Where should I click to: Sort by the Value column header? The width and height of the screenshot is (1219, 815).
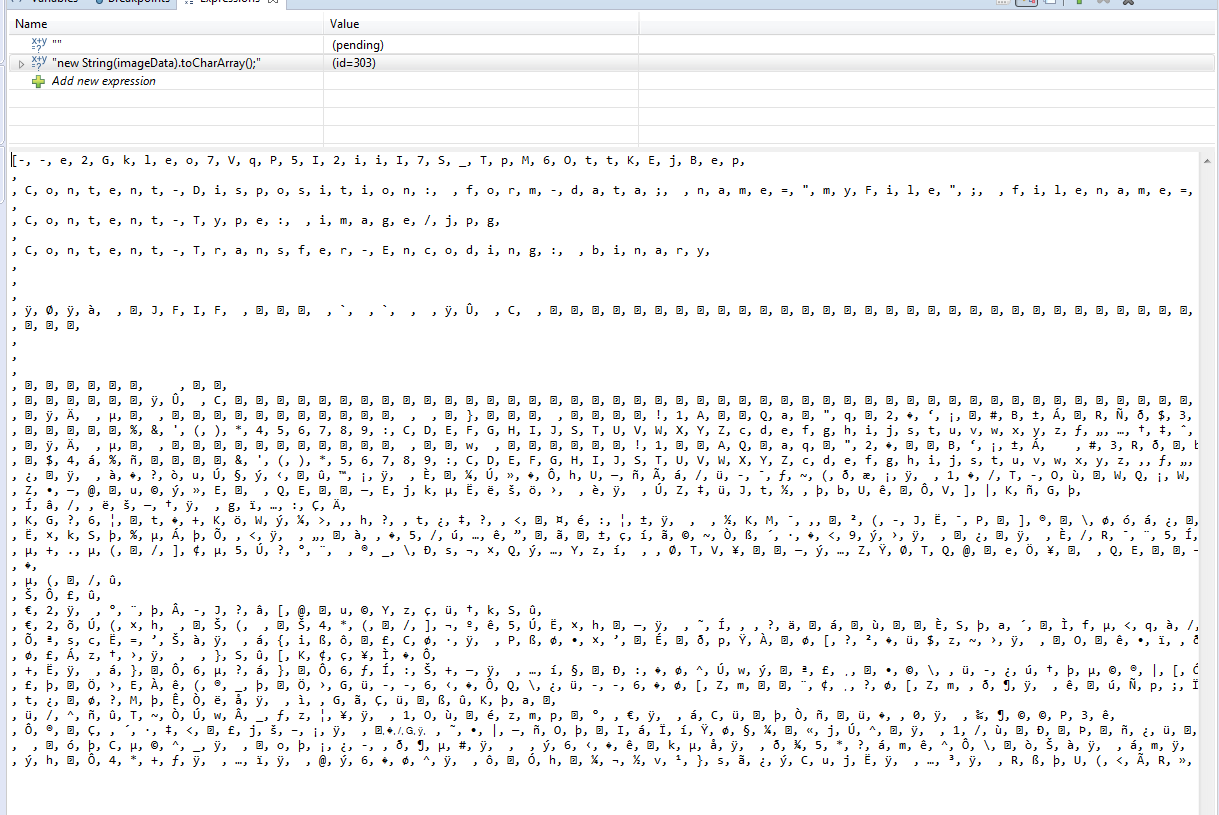coord(482,23)
